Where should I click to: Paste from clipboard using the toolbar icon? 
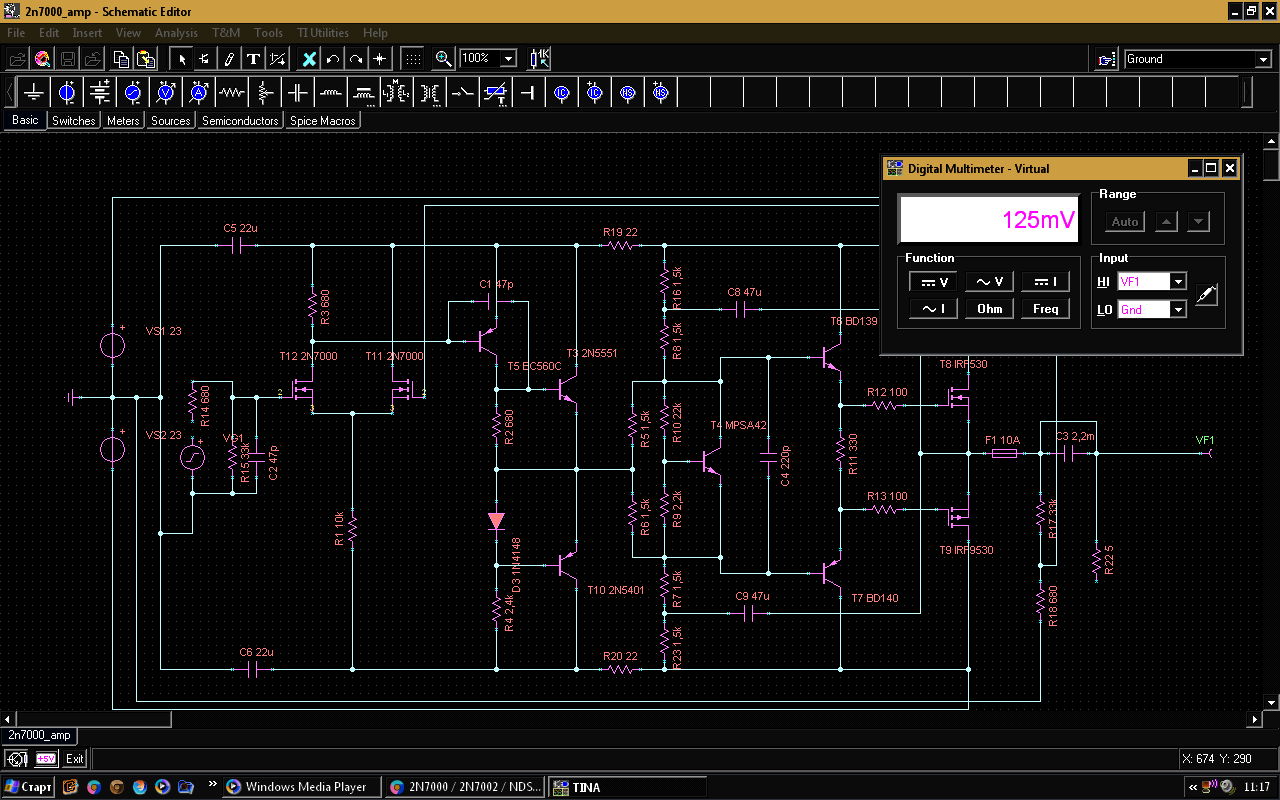[x=146, y=59]
